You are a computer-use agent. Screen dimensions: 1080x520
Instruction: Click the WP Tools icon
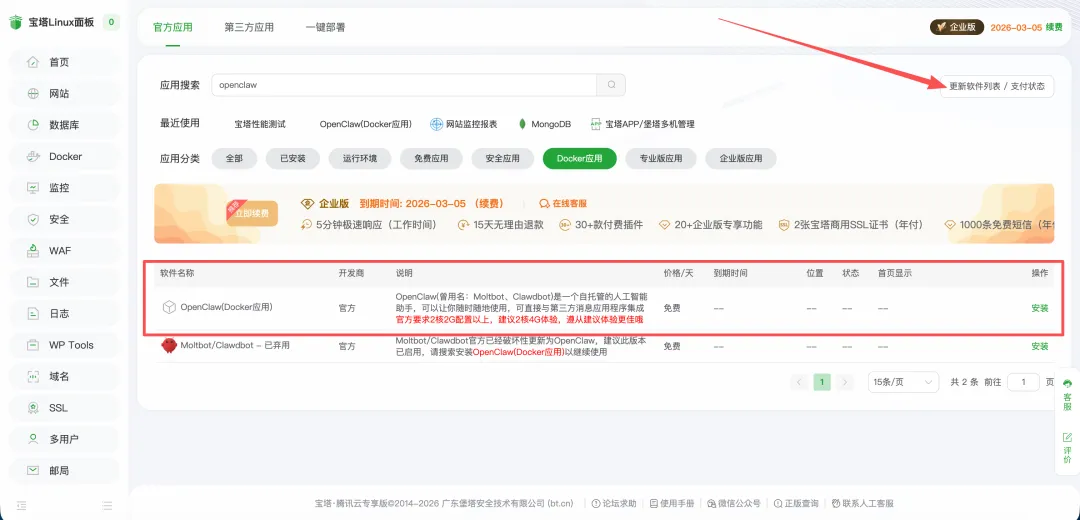pos(32,345)
